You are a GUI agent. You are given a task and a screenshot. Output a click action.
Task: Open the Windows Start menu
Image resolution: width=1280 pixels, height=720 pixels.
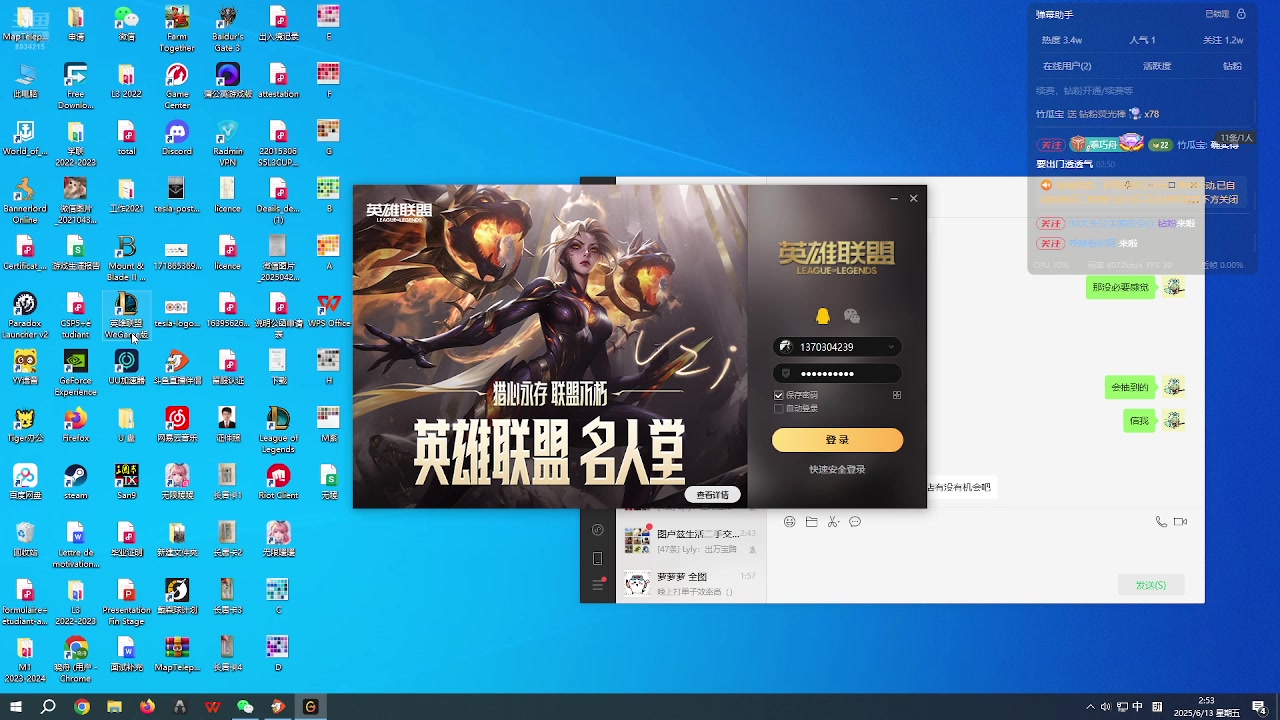(x=16, y=707)
